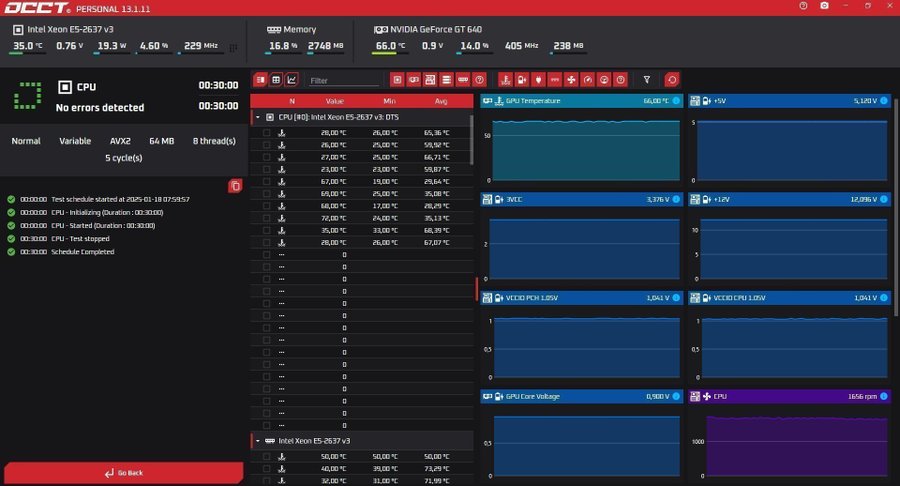The width and height of the screenshot is (900, 486).
Task: Reset monitoring values with refresh icon
Action: point(672,80)
